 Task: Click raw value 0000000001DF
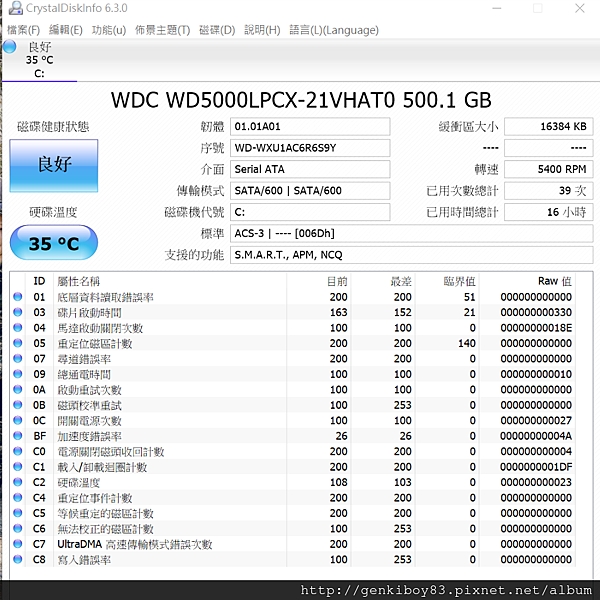(x=536, y=467)
